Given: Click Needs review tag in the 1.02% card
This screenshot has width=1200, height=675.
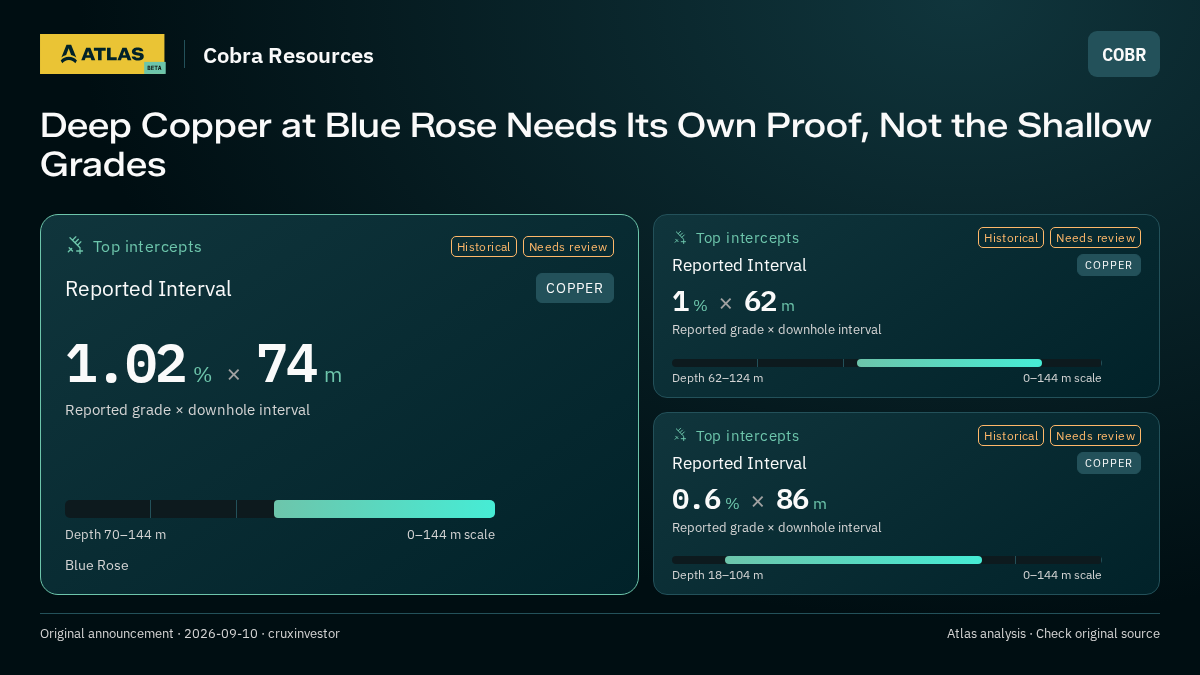Looking at the screenshot, I should click(x=568, y=246).
